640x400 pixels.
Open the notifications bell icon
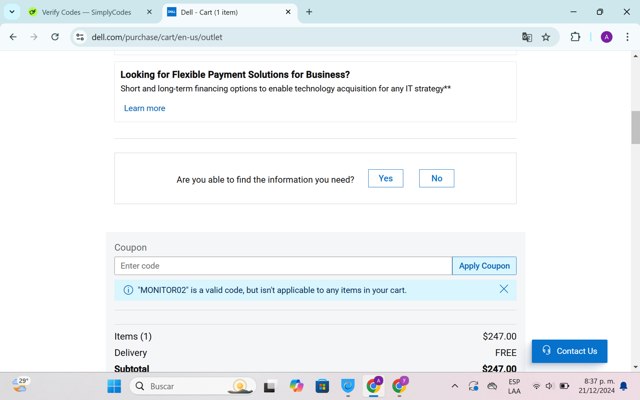[x=624, y=386]
